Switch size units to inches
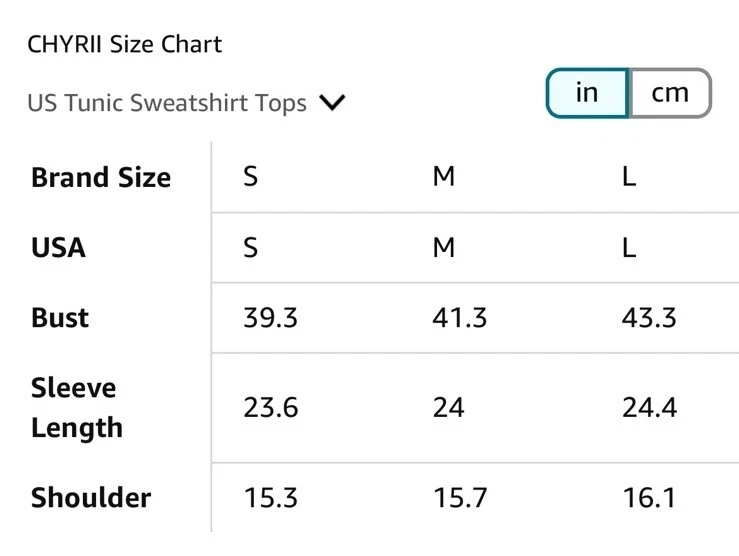Screen dimensions: 739x556 587,94
